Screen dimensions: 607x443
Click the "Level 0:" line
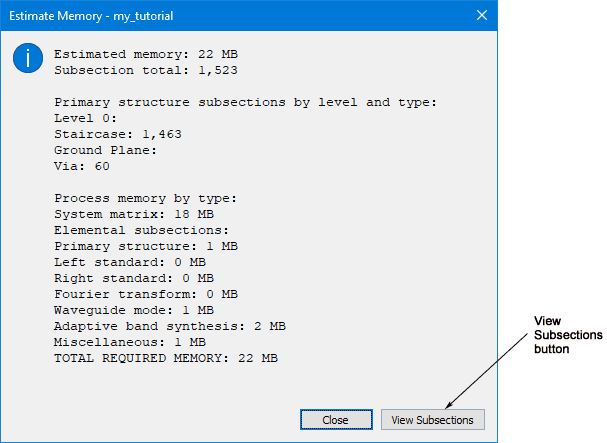[85, 118]
